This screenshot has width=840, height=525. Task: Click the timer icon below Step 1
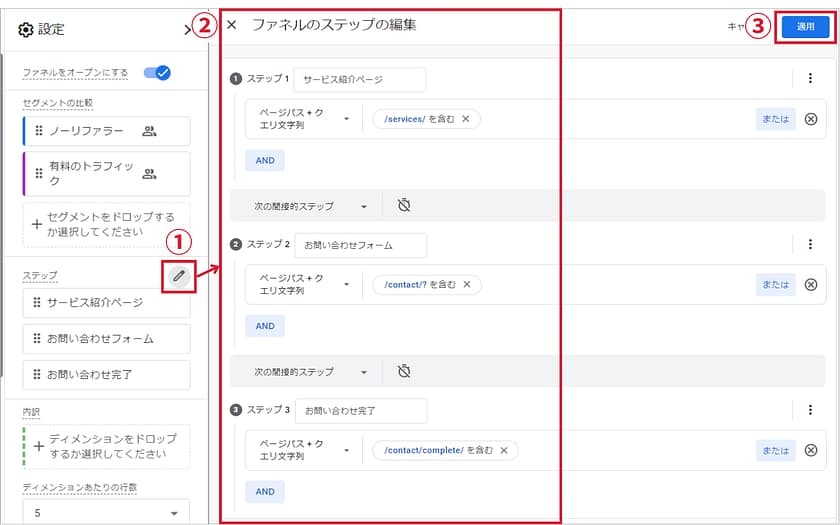[x=404, y=206]
